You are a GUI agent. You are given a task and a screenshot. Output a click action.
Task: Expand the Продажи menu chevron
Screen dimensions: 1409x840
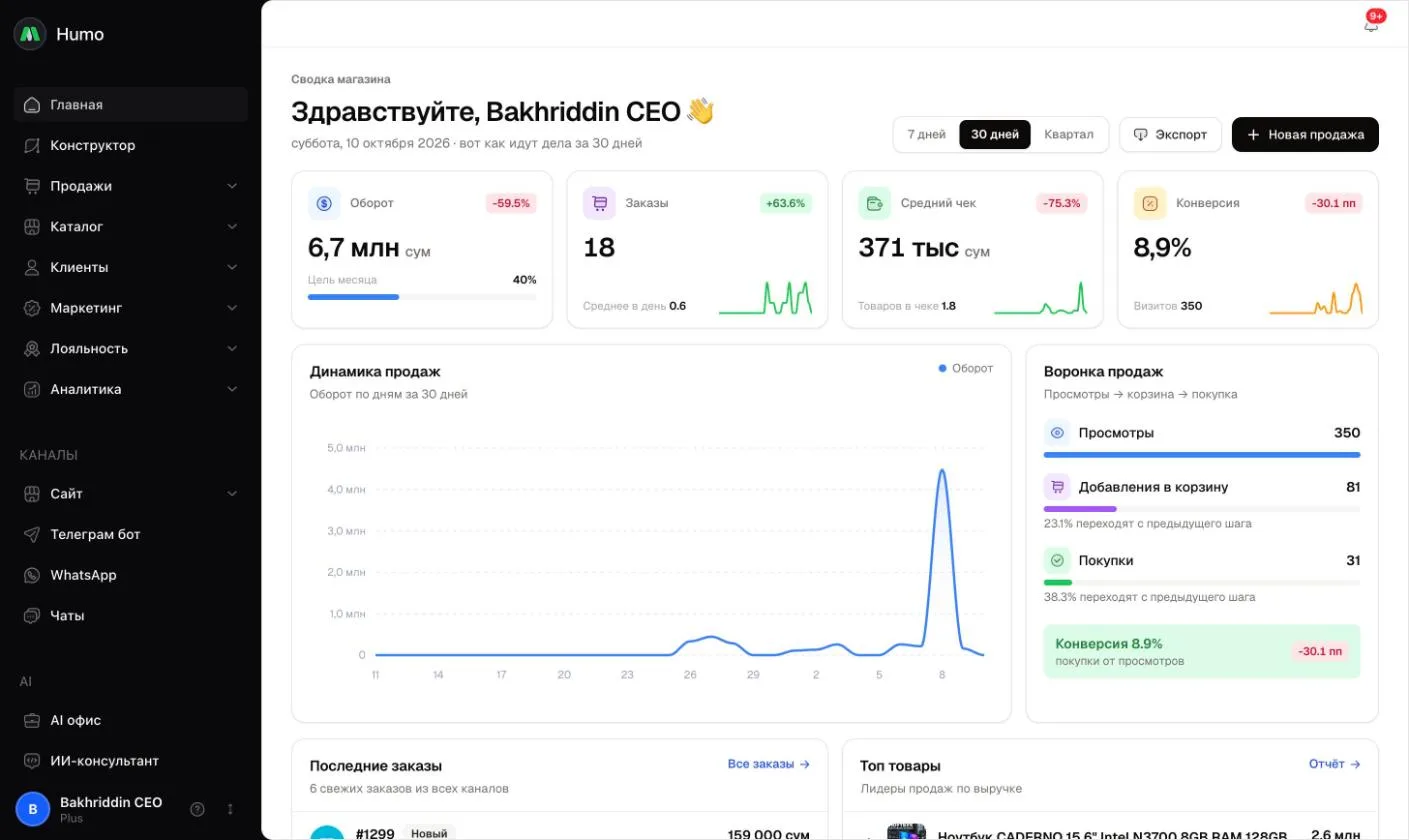232,186
